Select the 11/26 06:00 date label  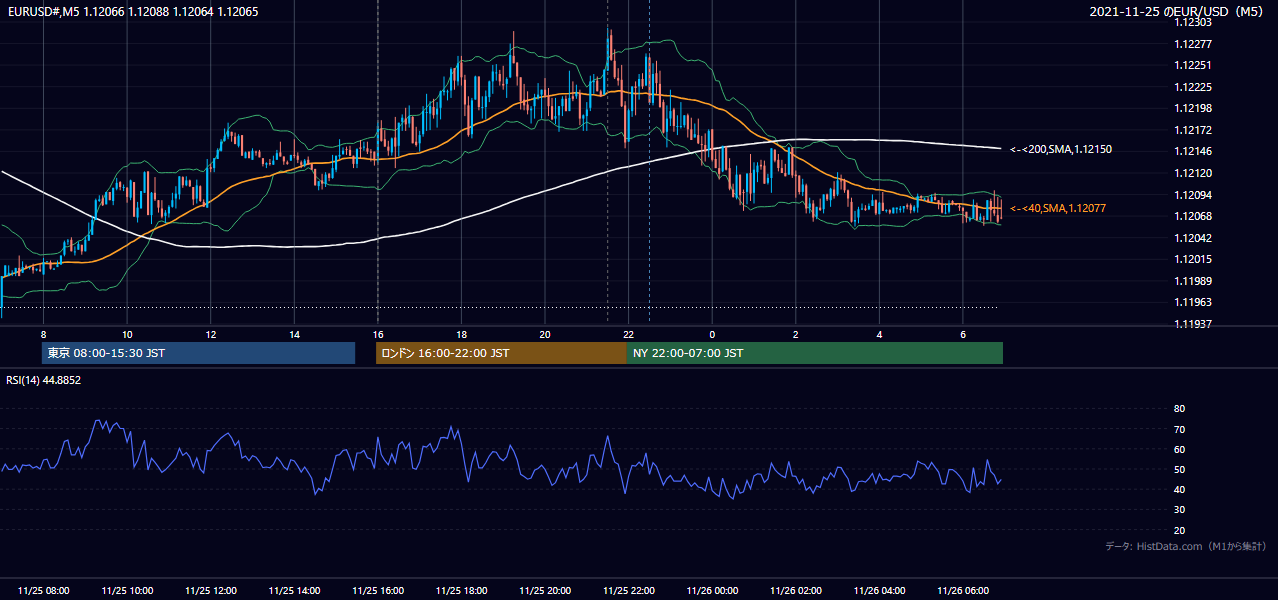click(x=962, y=591)
